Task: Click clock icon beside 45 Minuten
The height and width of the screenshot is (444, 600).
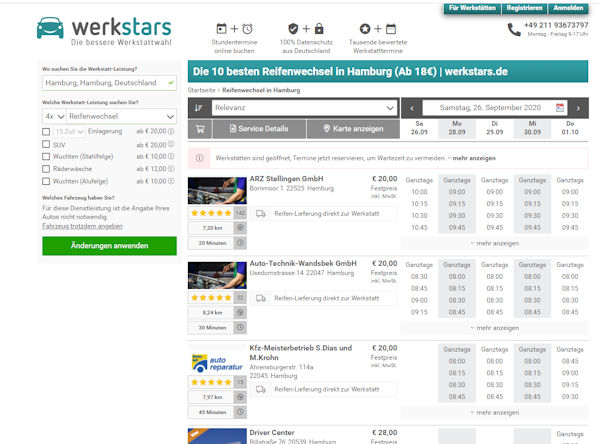Action: (240, 412)
